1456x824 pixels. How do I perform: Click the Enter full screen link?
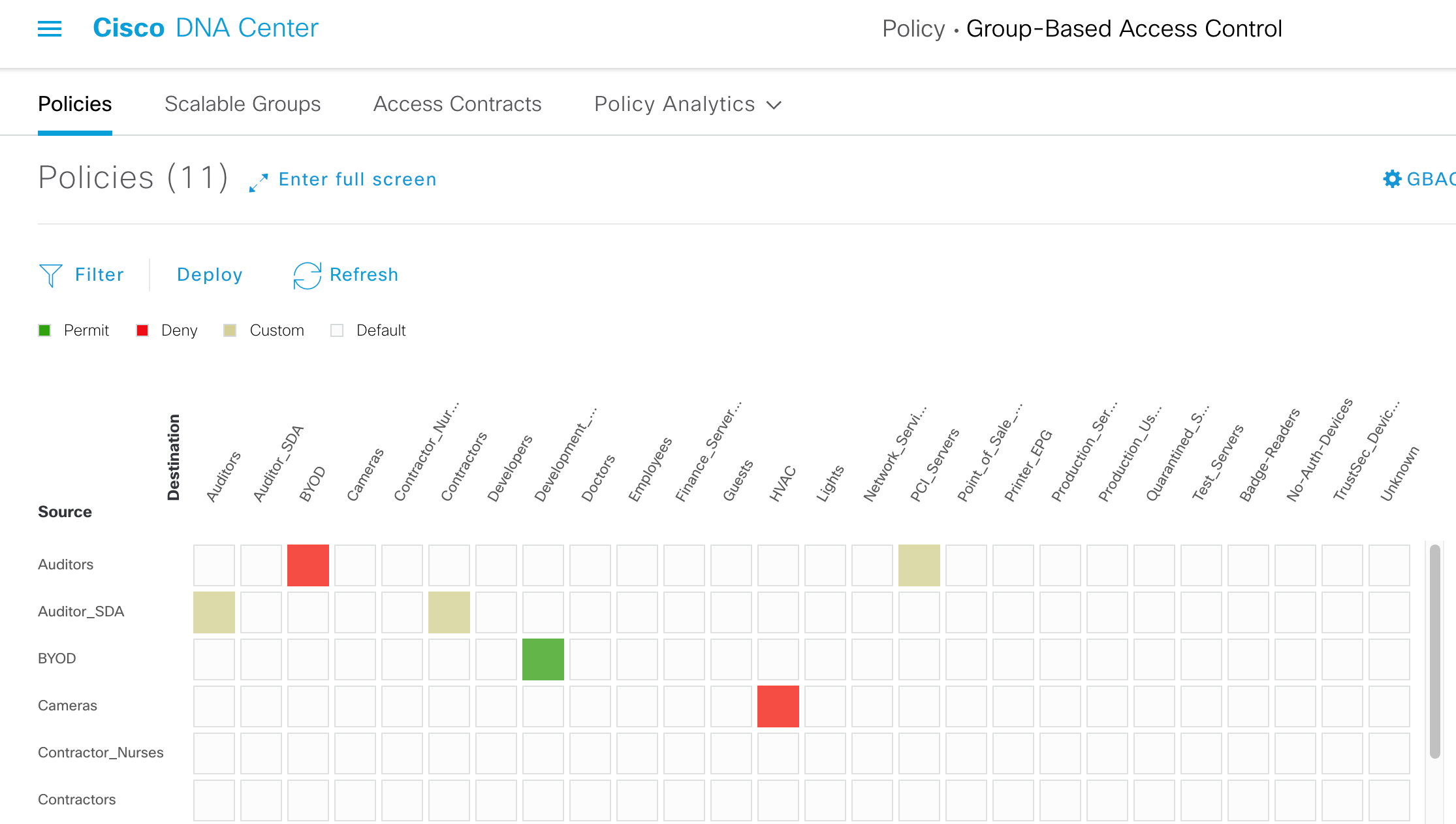357,180
